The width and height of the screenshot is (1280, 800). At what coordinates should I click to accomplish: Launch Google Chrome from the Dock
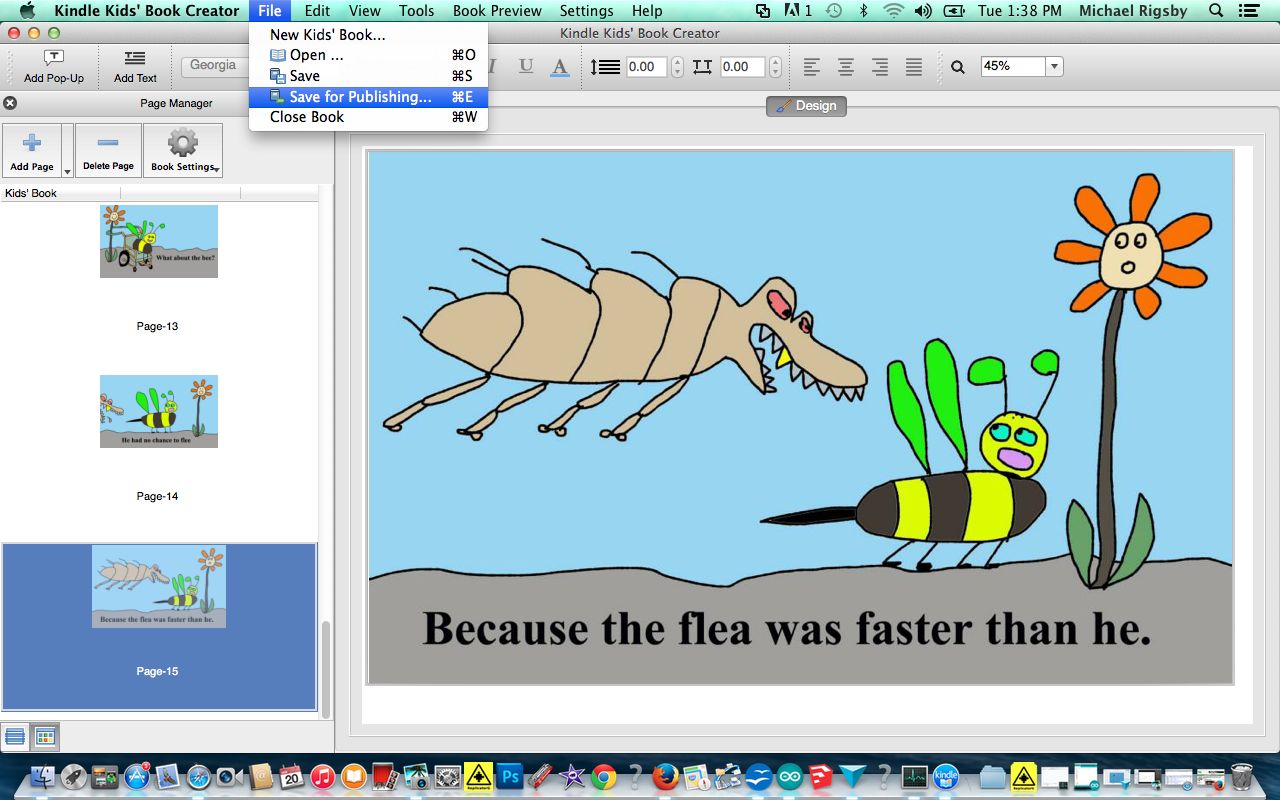[x=603, y=777]
